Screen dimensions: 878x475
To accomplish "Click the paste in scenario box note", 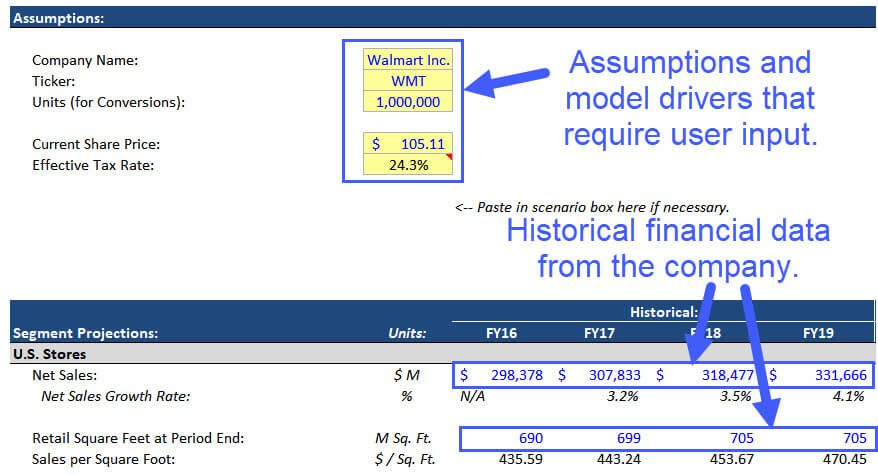I will point(592,207).
